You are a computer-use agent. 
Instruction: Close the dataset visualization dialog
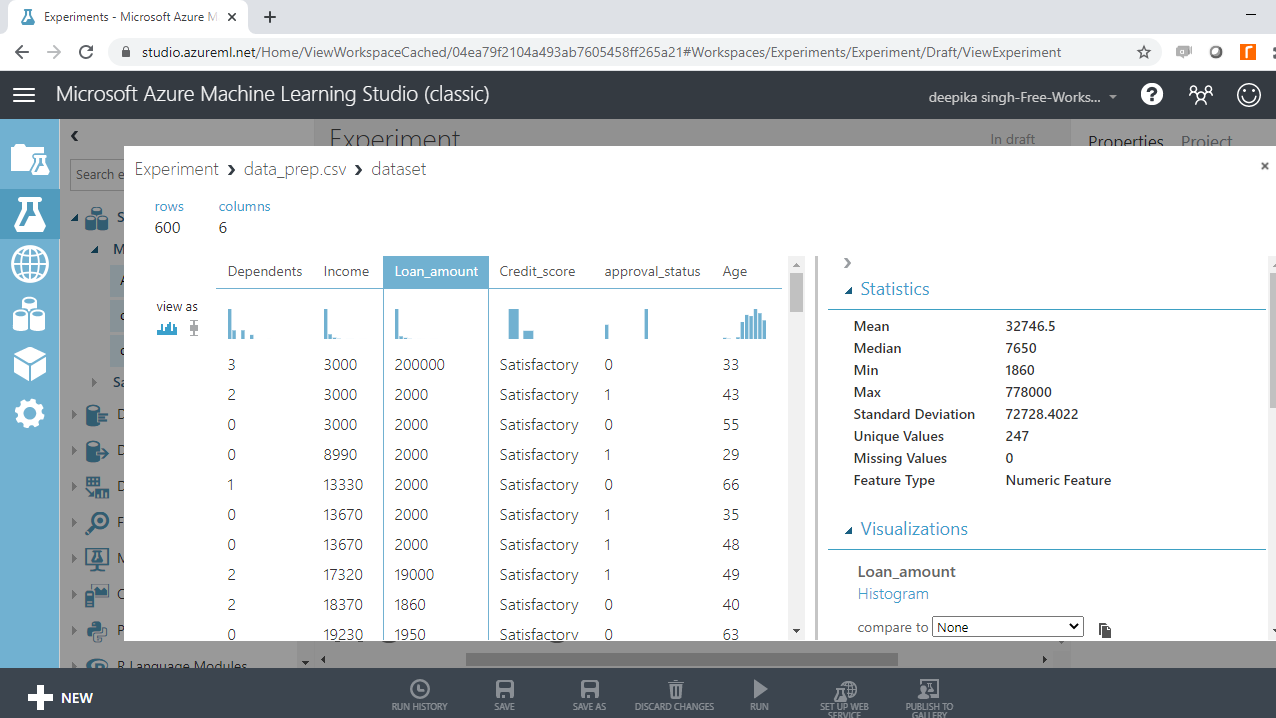coord(1264,166)
